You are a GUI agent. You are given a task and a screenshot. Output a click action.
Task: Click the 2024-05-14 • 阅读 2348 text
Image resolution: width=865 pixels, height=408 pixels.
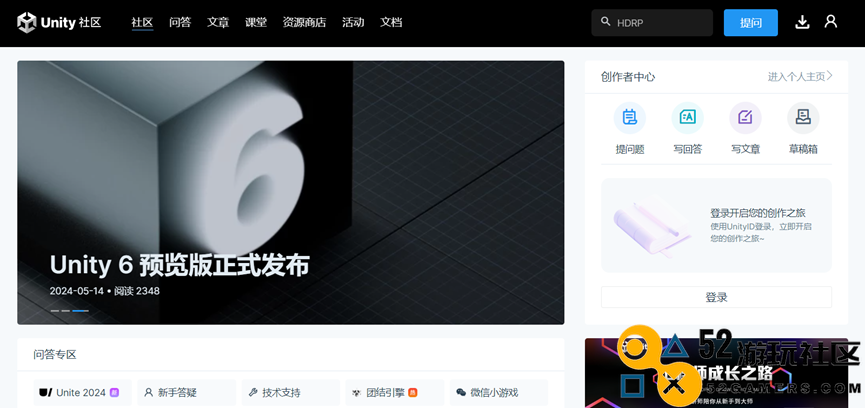105,291
